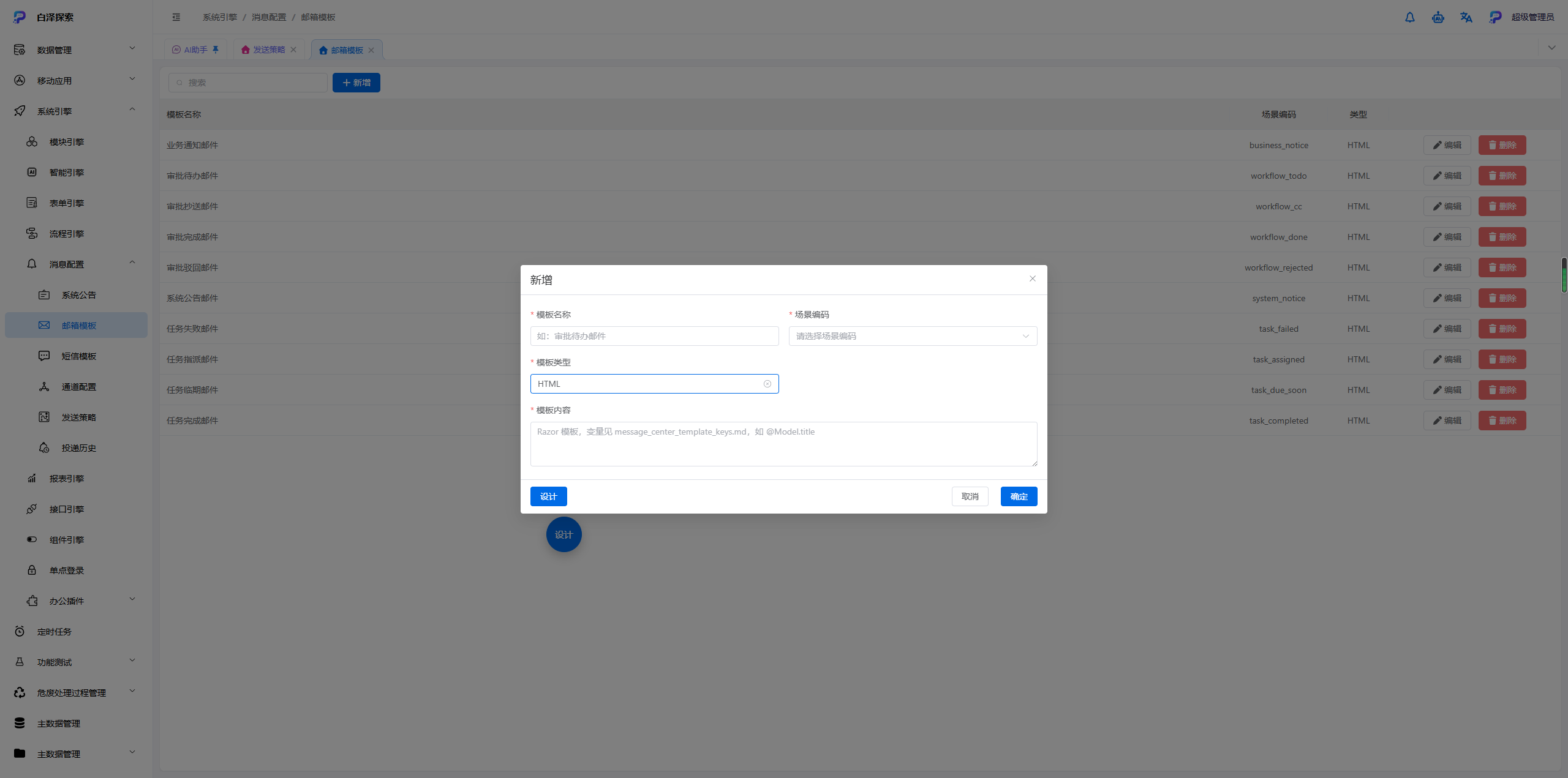Close the 新增 dialog with the X
1568x778 pixels.
[1033, 279]
